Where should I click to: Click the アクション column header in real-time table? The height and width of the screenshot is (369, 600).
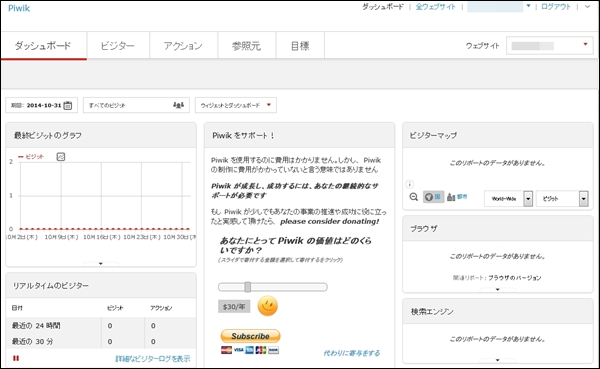[161, 308]
